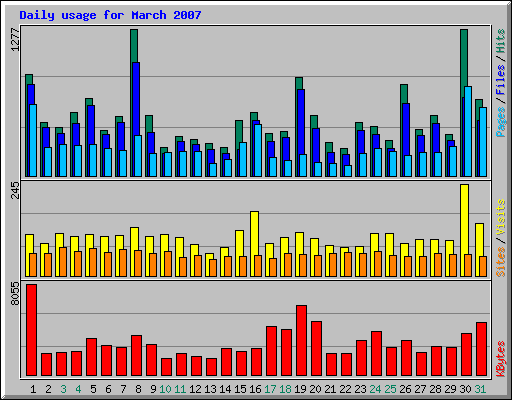Click the red KBytes bar for day 31
512x400 pixels.
coord(482,349)
